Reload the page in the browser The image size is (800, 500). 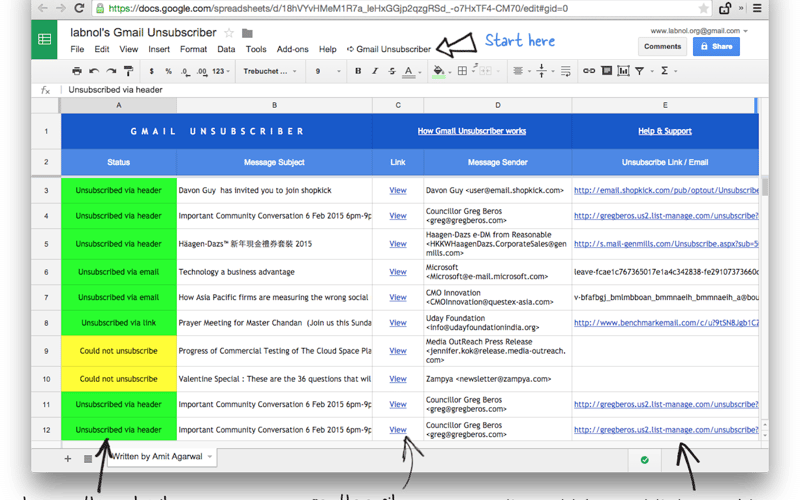79,8
